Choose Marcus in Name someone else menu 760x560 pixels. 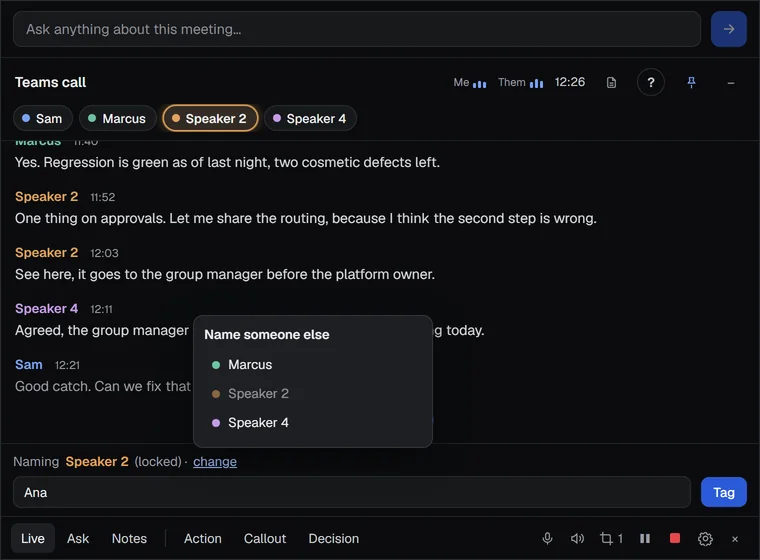click(x=313, y=365)
